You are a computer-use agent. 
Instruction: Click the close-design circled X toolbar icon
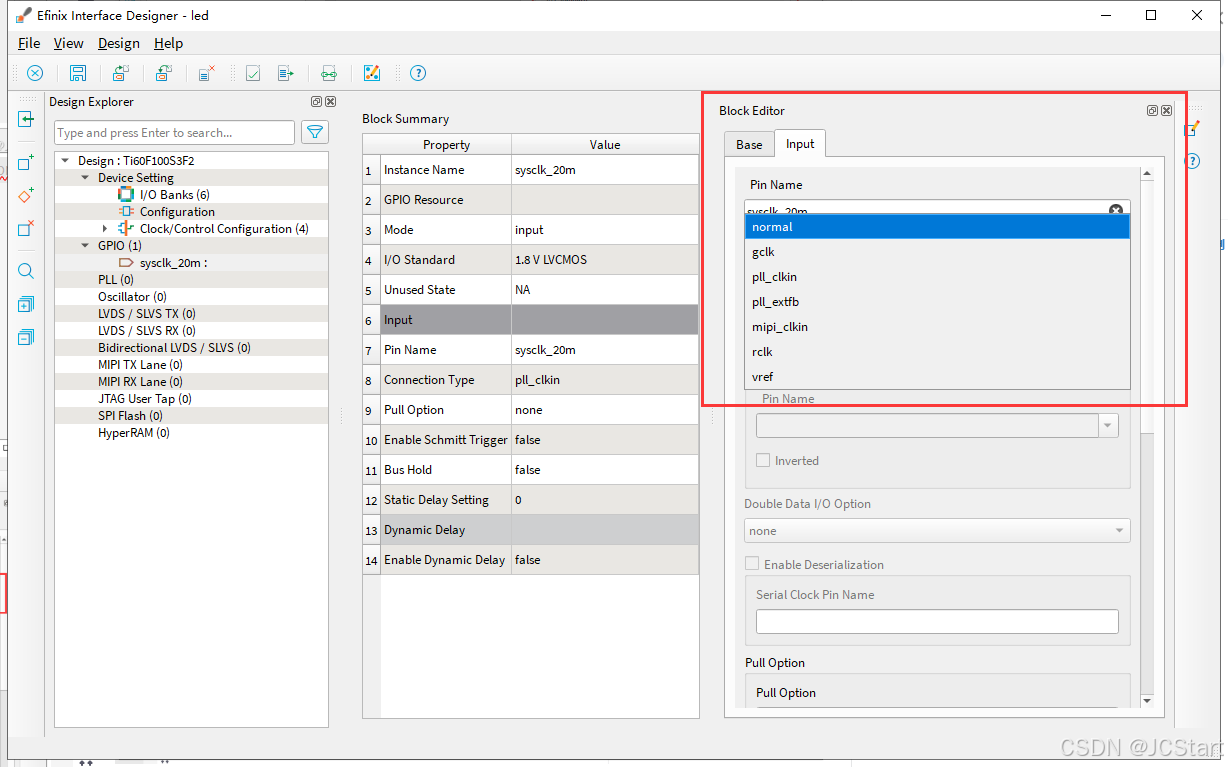35,73
